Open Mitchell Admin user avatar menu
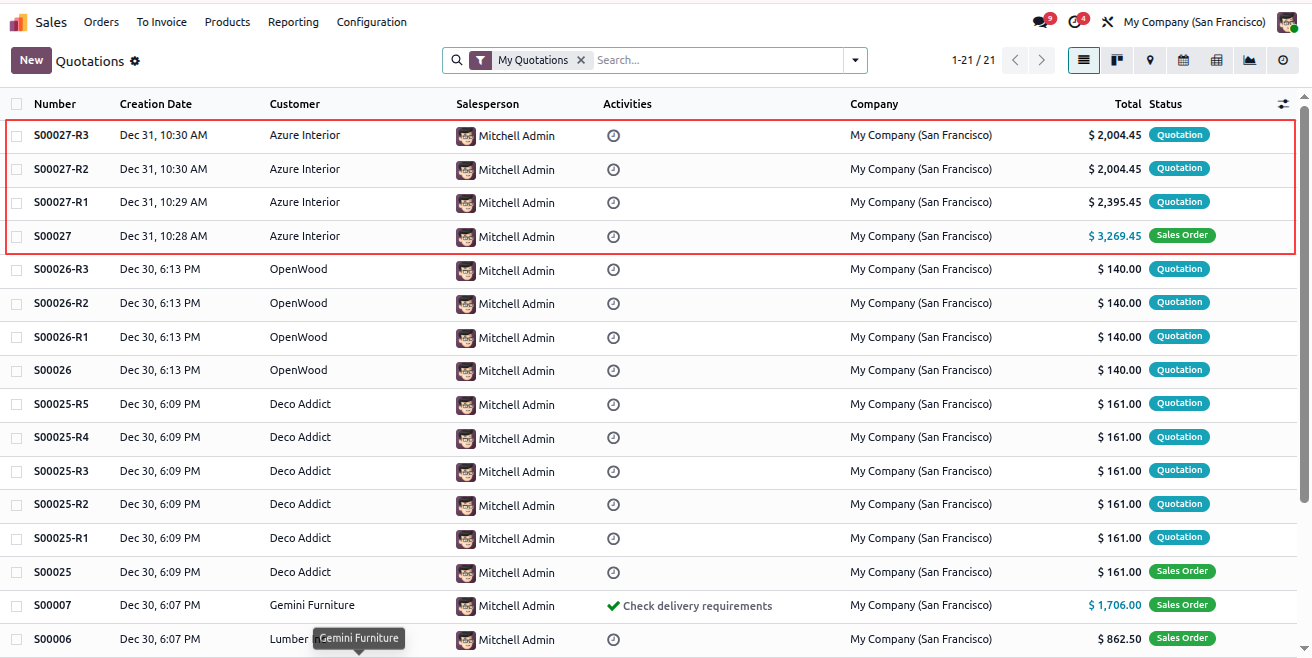This screenshot has width=1312, height=658. coord(1287,22)
